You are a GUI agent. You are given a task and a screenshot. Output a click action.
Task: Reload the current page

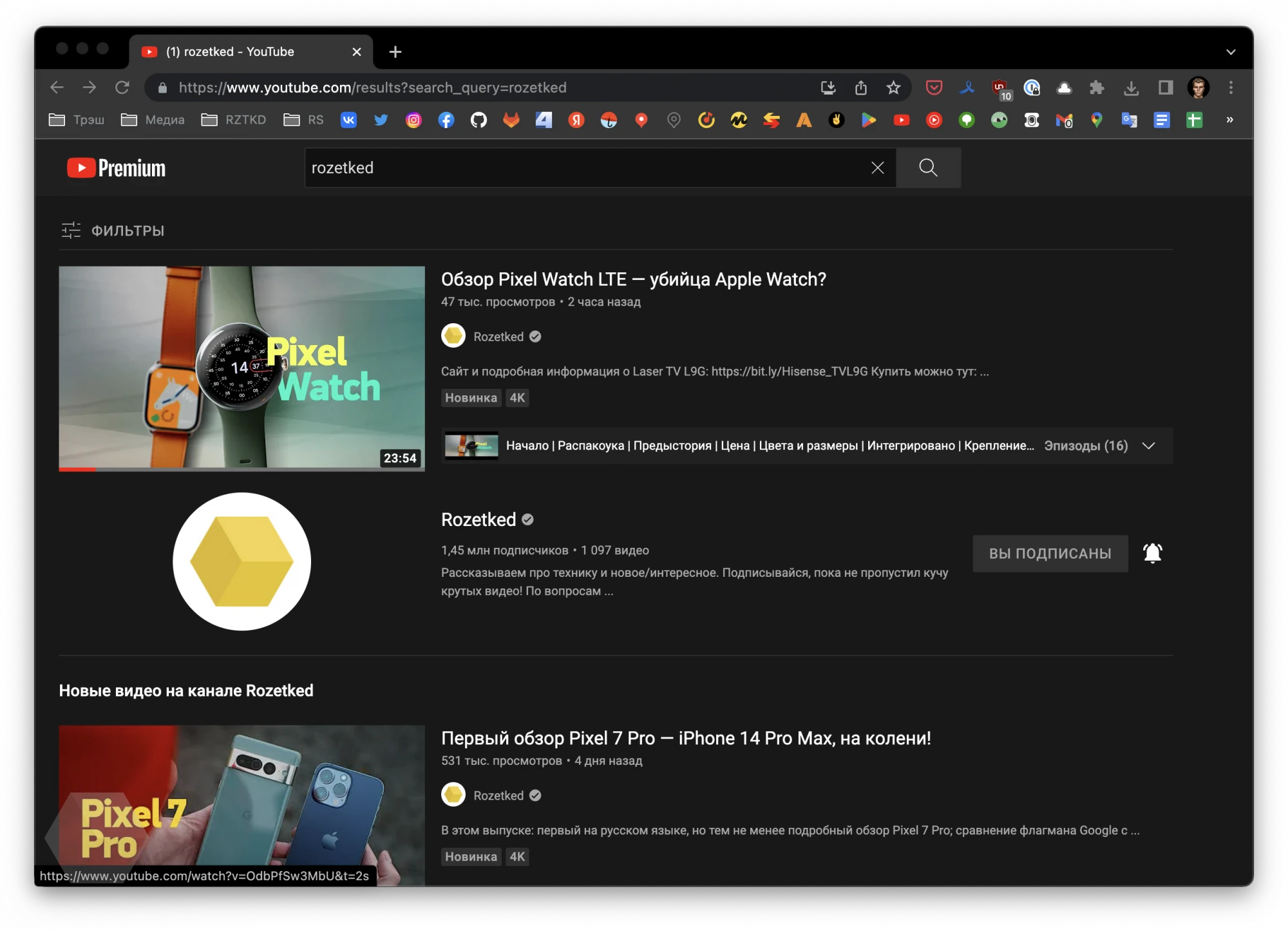click(122, 88)
